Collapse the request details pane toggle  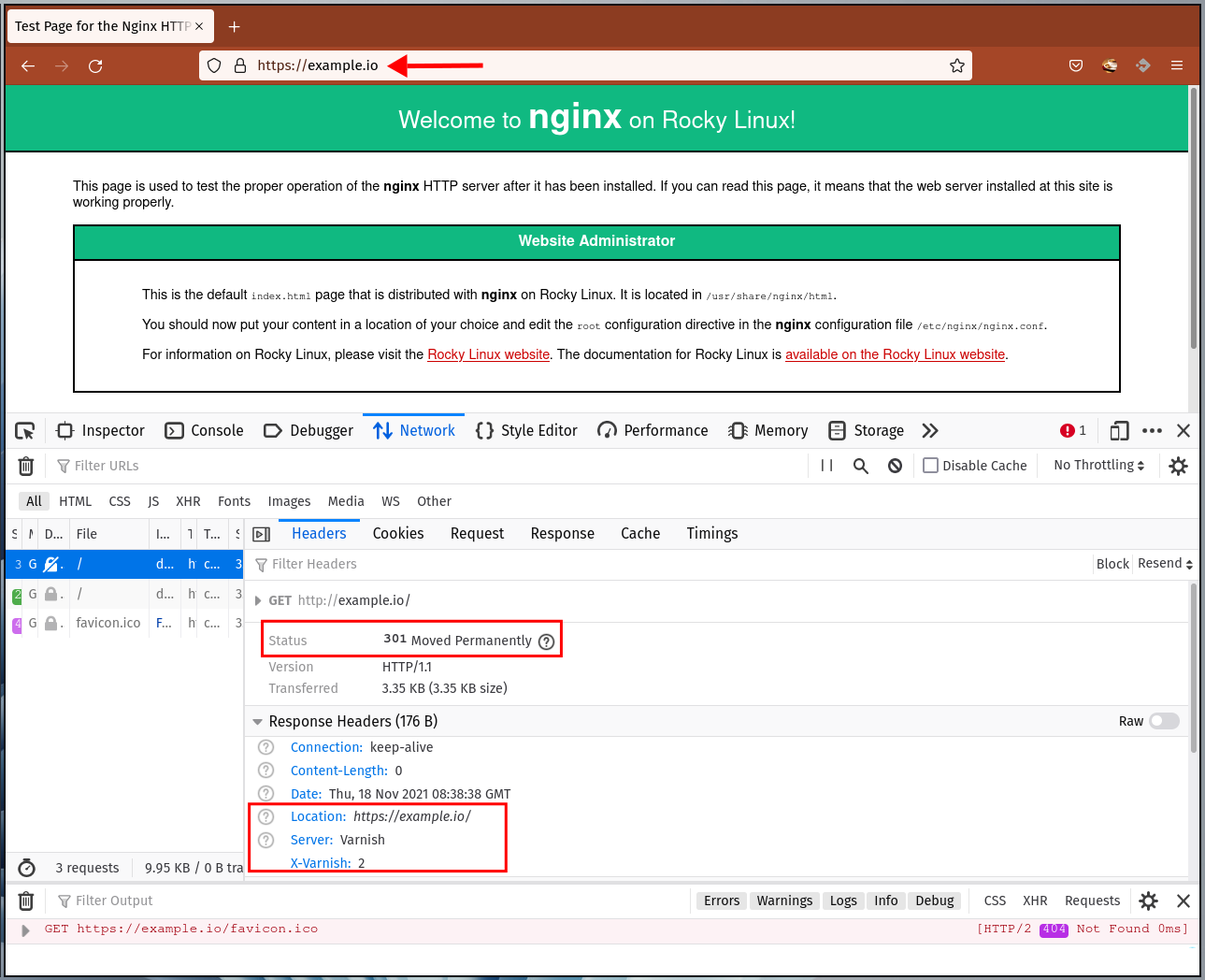pyautogui.click(x=262, y=534)
